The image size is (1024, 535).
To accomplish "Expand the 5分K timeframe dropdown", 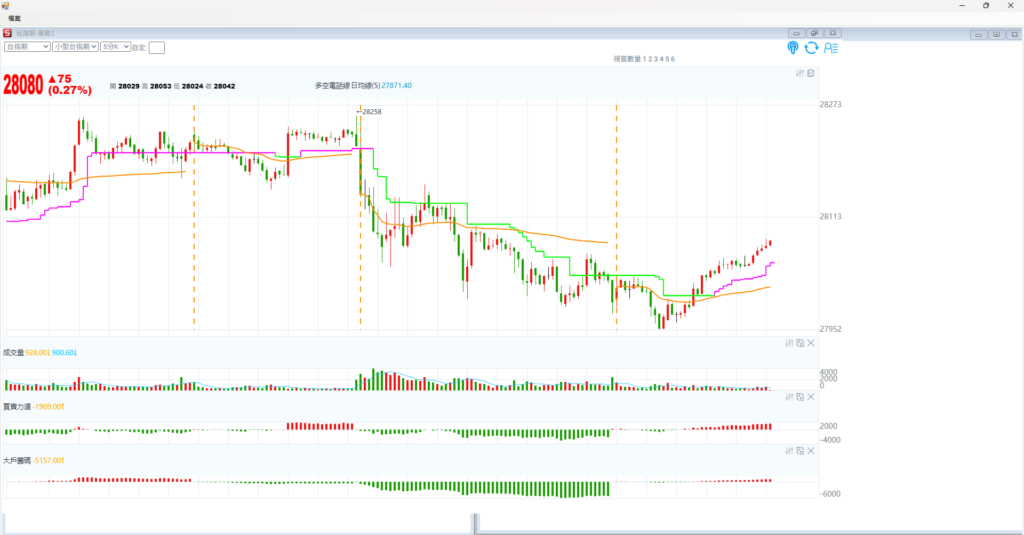I will (115, 46).
